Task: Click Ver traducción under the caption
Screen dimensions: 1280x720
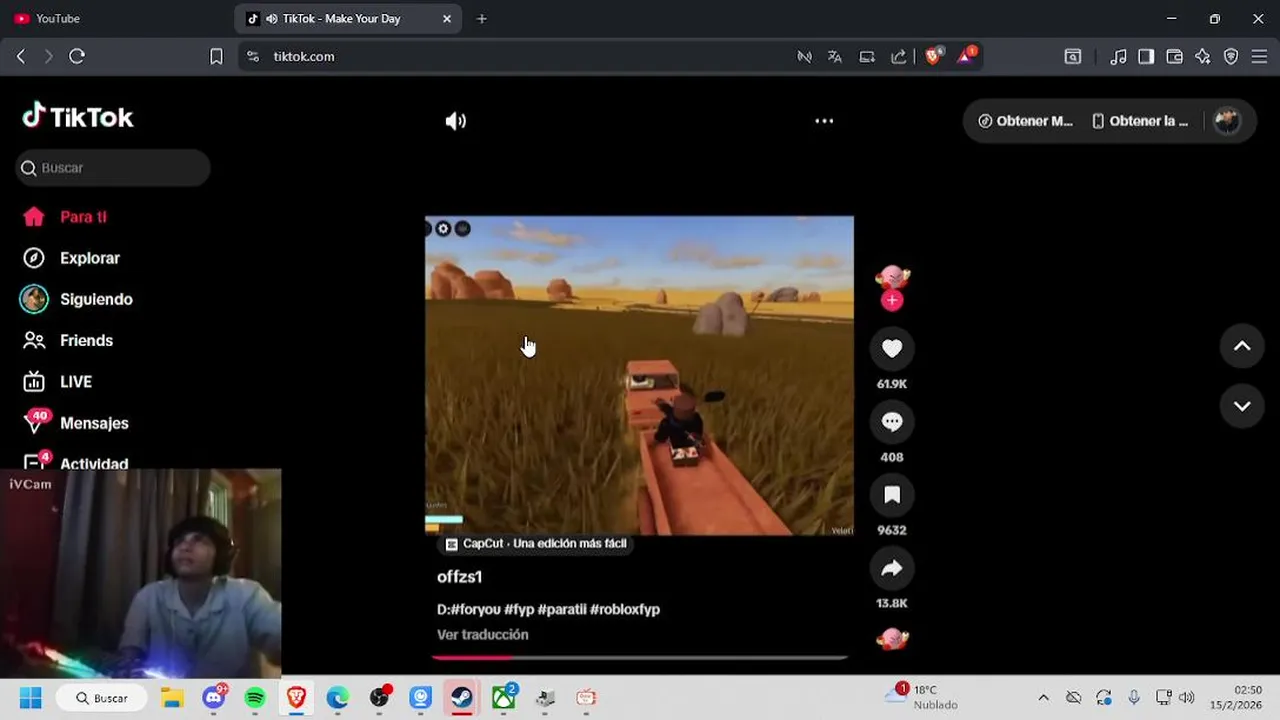Action: coord(483,635)
